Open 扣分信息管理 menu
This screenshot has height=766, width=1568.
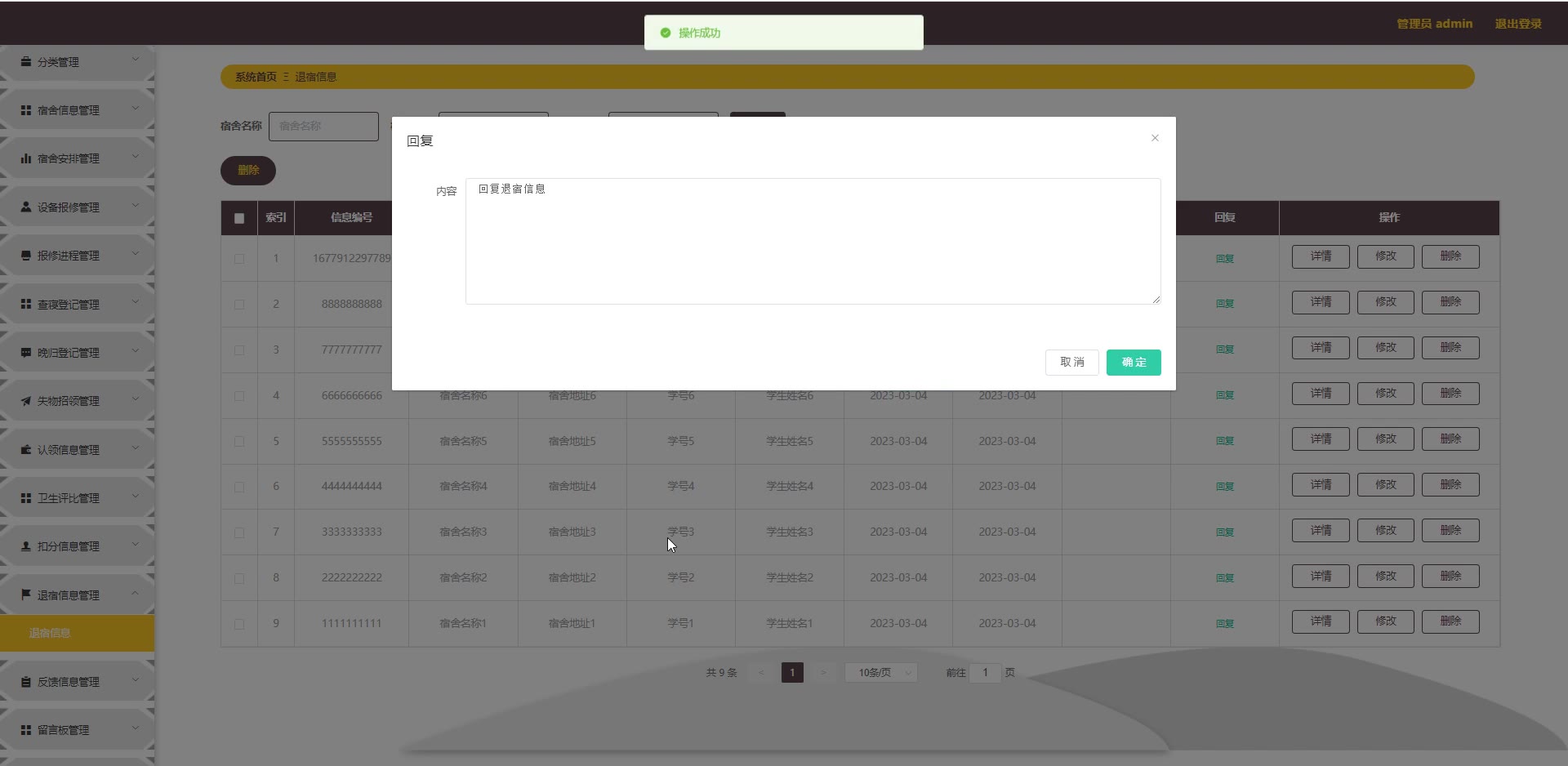[77, 546]
